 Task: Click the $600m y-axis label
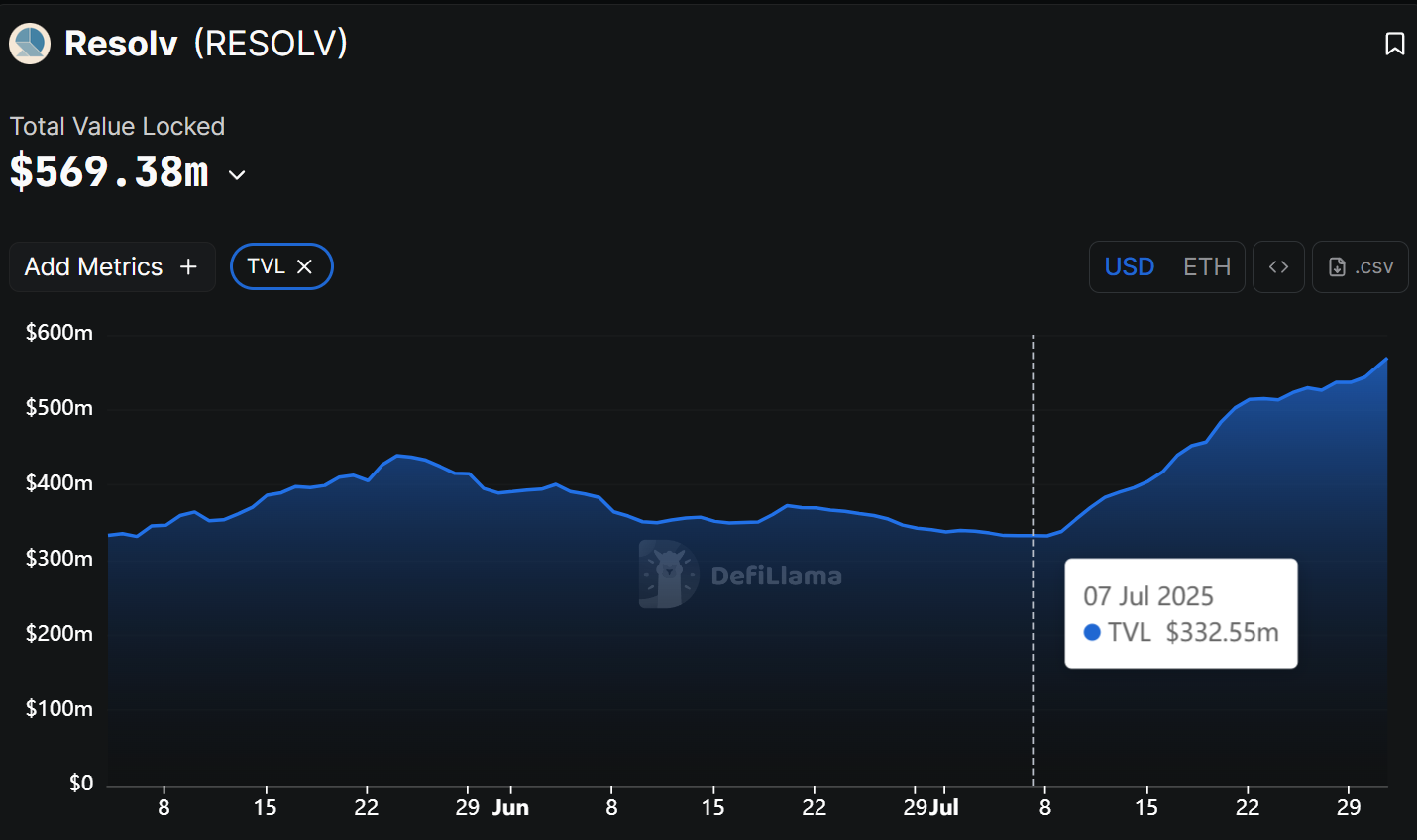(59, 333)
